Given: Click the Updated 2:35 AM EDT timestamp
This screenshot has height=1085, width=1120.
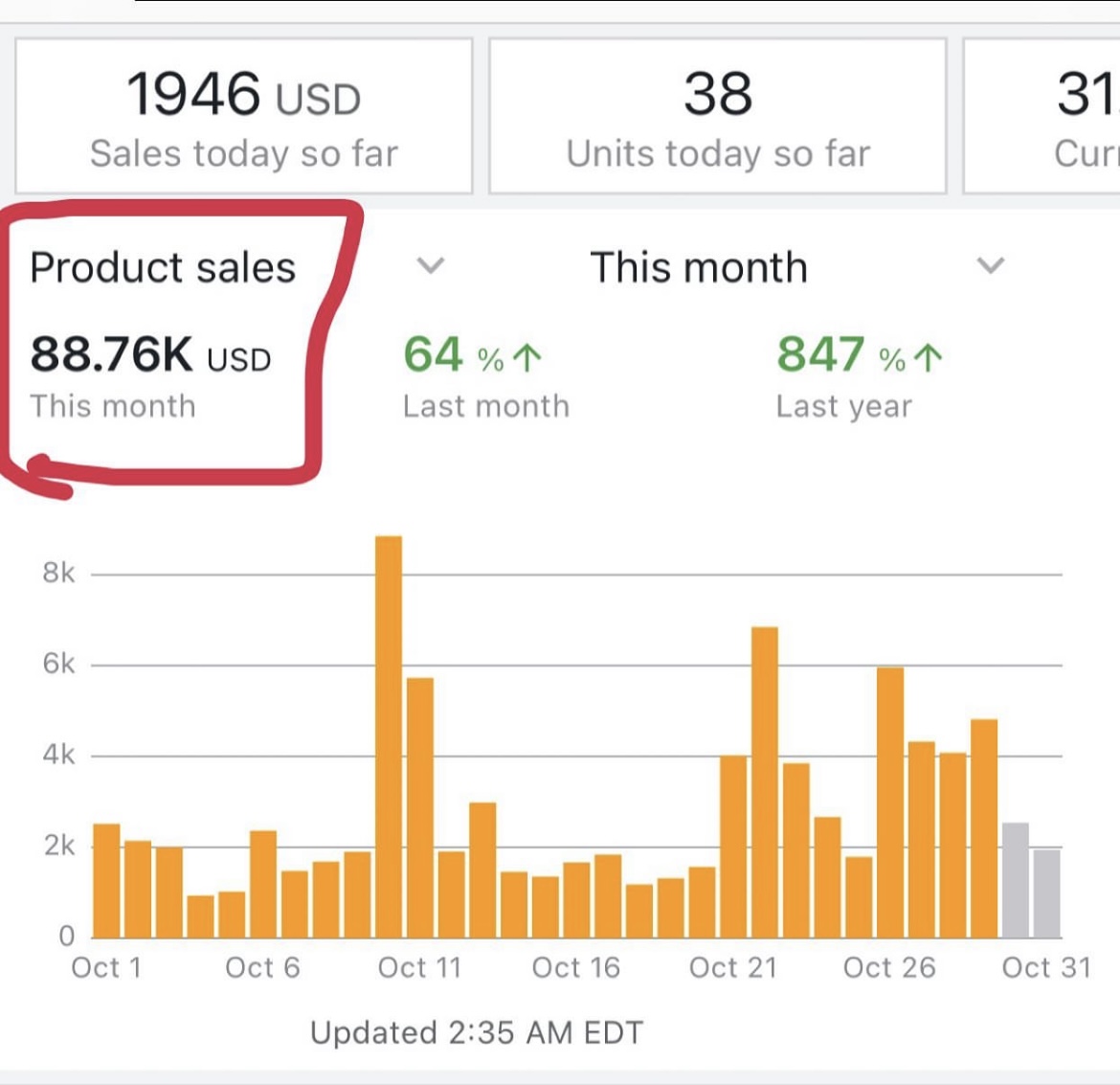Looking at the screenshot, I should coord(477,1032).
